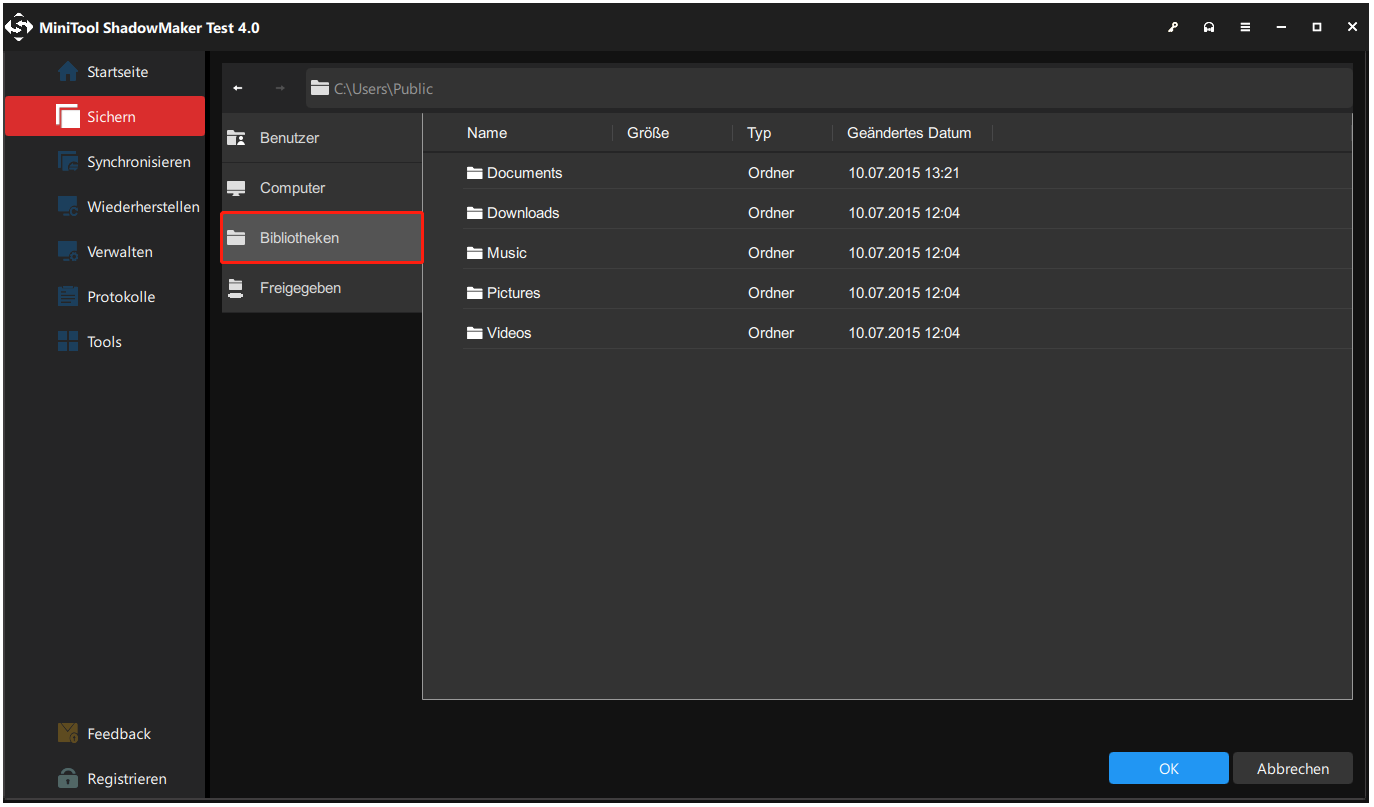1374x807 pixels.
Task: Select the Documents folder row
Action: coord(524,172)
